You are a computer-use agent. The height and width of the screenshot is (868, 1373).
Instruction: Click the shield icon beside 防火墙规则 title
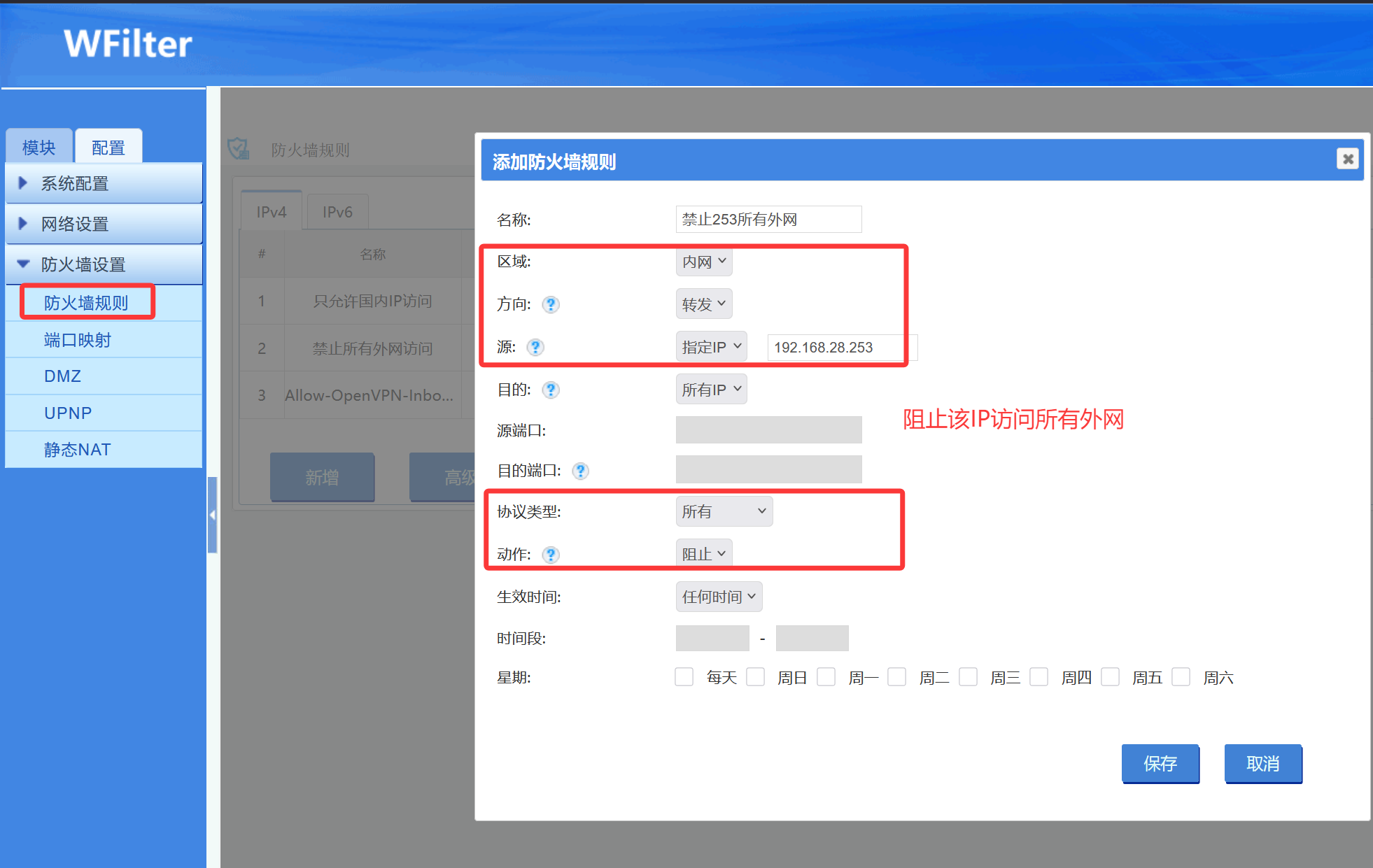(239, 149)
